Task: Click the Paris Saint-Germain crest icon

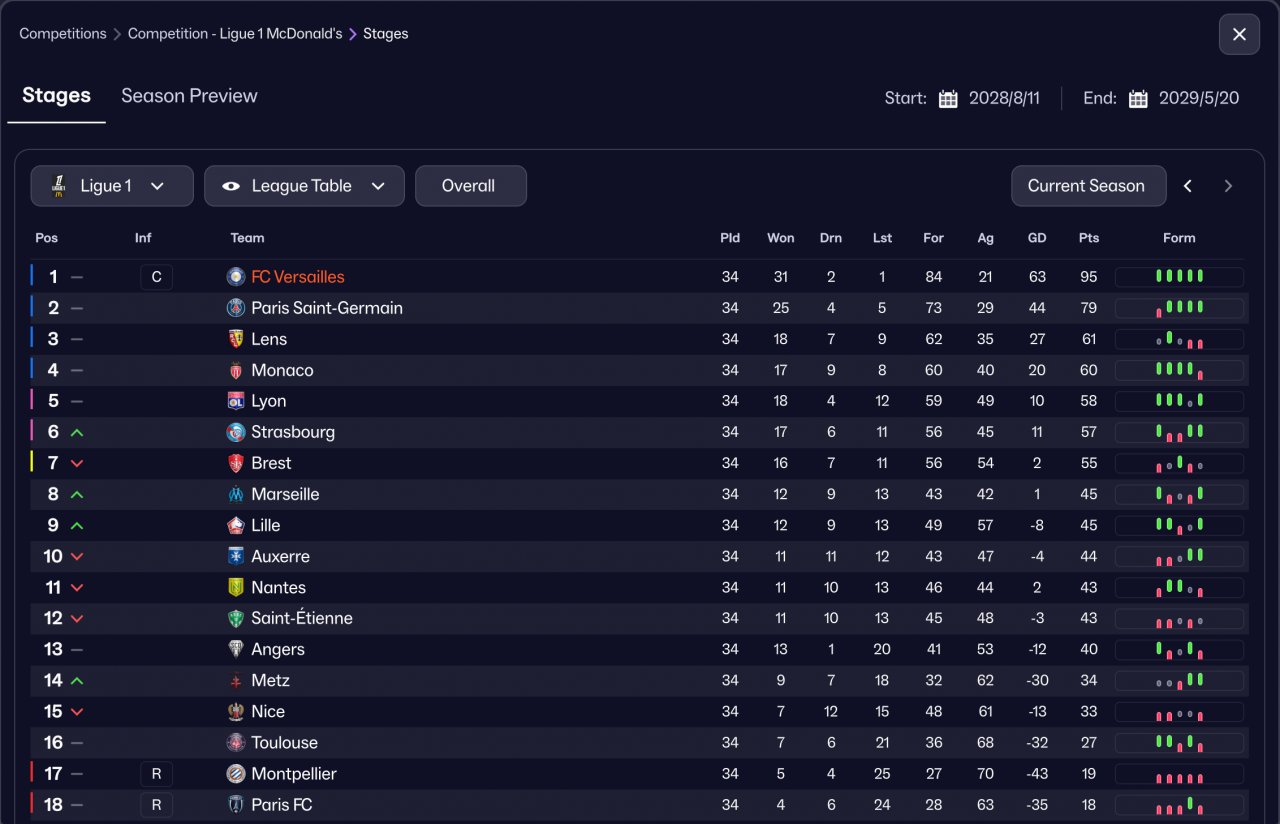Action: pos(236,308)
